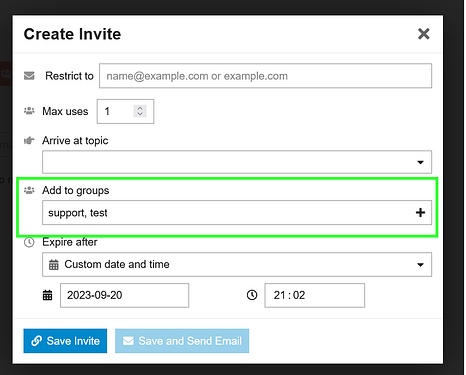Click the 2023-09-20 date field
The height and width of the screenshot is (375, 466).
pyautogui.click(x=124, y=295)
